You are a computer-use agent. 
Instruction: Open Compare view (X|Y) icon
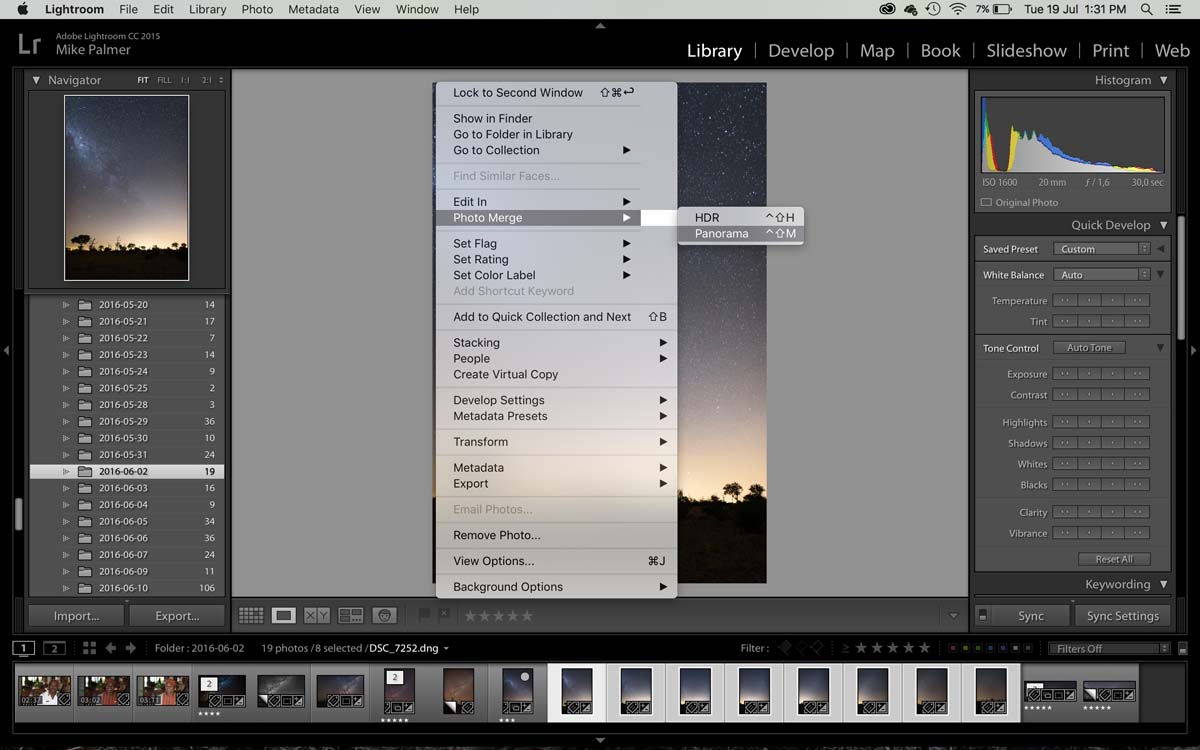[x=317, y=616]
